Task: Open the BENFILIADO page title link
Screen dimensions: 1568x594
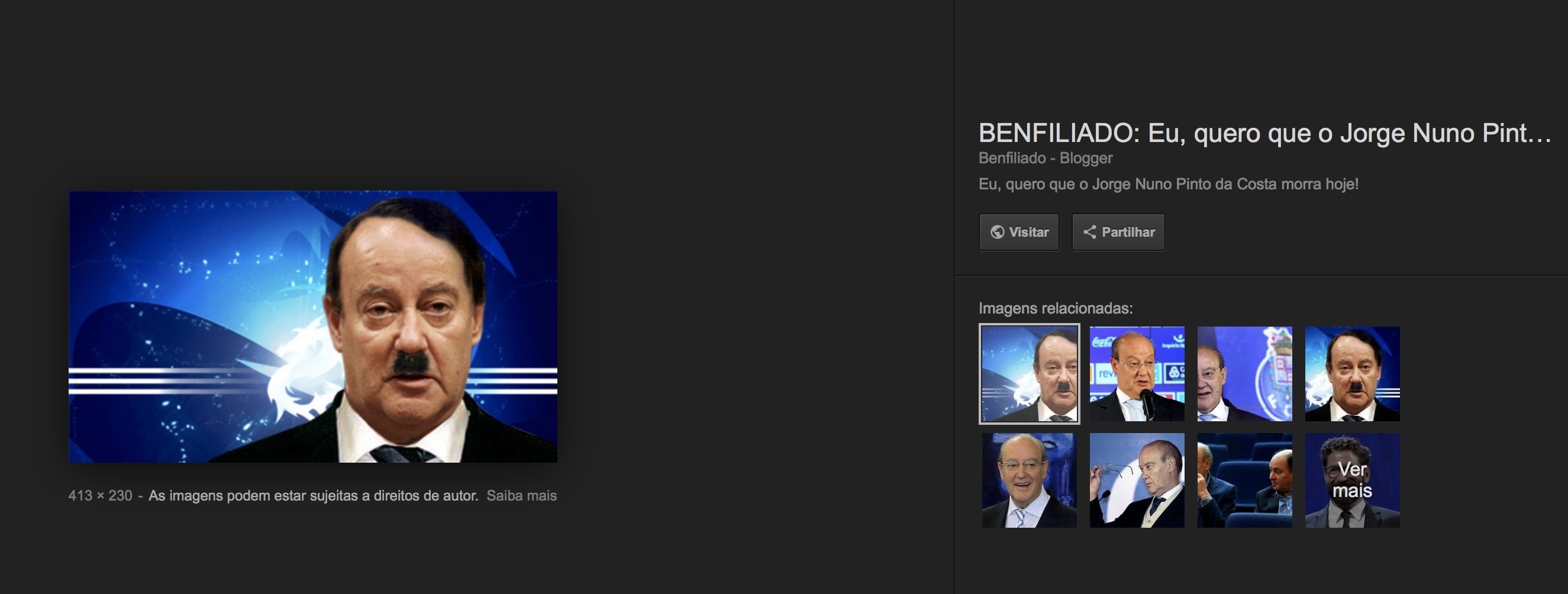Action: click(1265, 133)
